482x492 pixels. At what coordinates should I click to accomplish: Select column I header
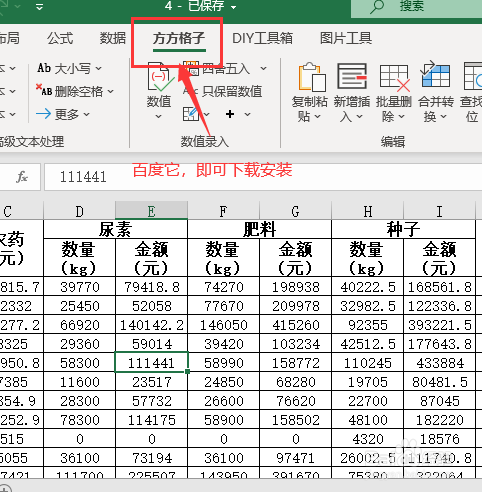tap(439, 212)
